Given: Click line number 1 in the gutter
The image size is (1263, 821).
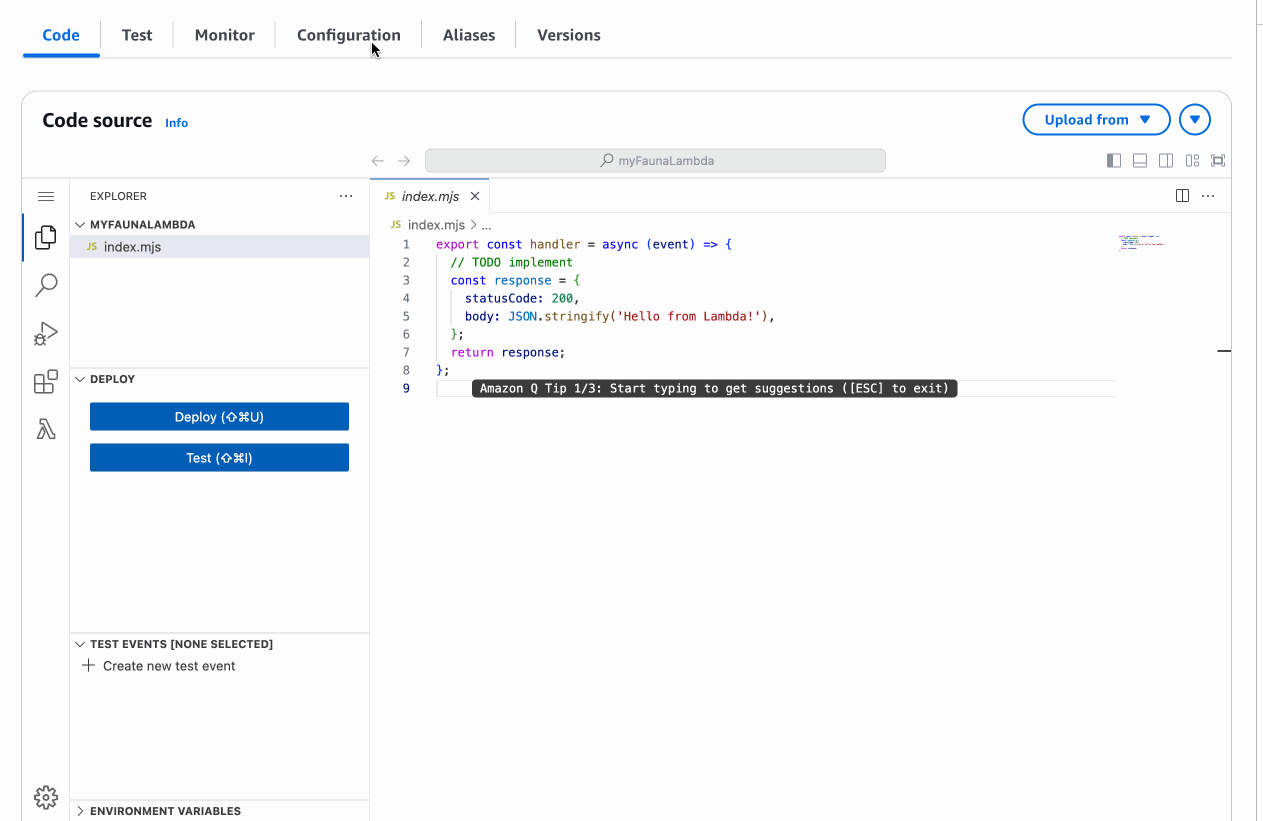Looking at the screenshot, I should [x=406, y=244].
